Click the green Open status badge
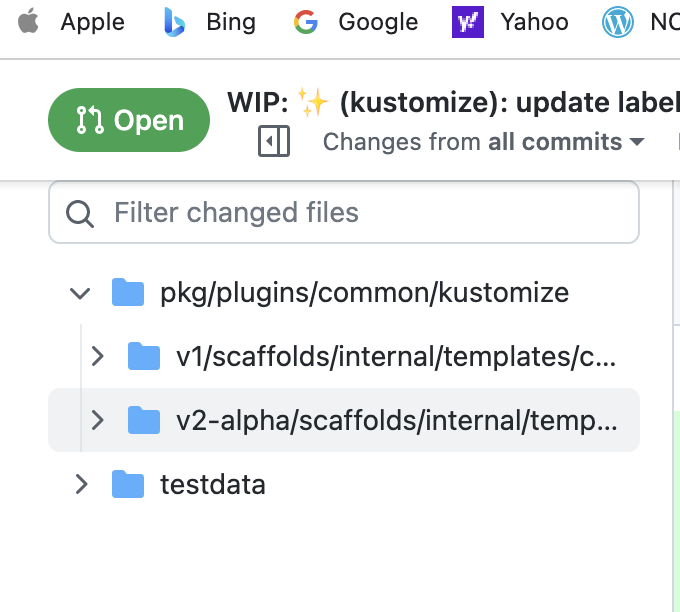 pos(129,121)
